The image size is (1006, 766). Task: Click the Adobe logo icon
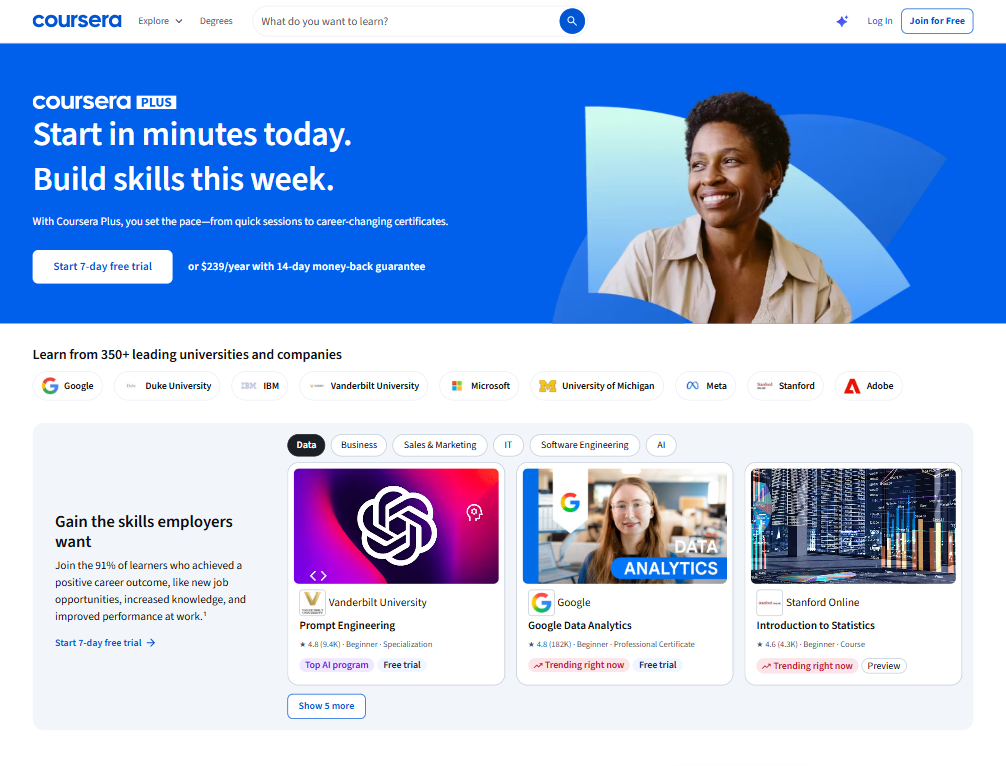[x=852, y=386]
